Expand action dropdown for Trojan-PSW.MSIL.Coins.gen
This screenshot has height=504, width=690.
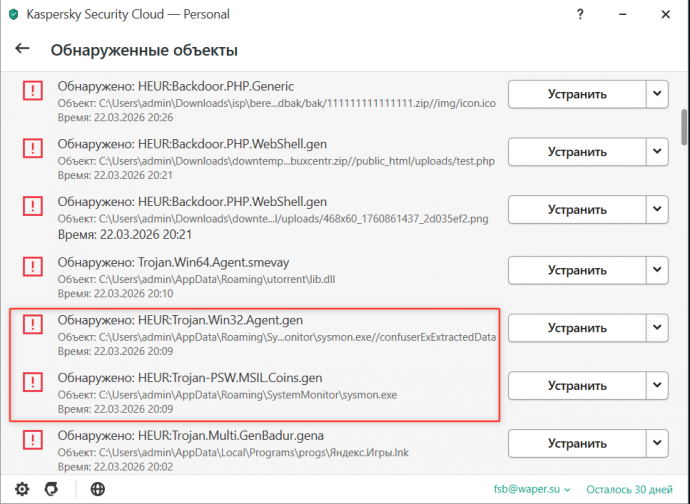(657, 386)
